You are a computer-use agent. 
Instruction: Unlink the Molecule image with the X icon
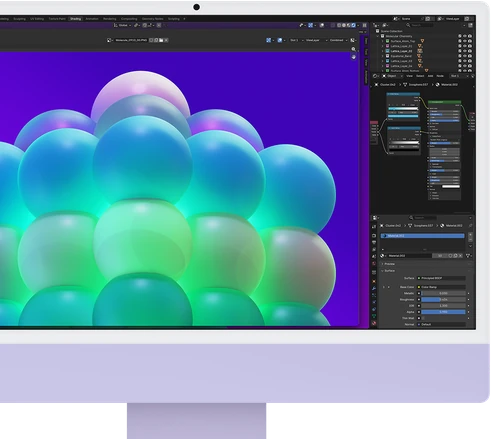pos(166,40)
